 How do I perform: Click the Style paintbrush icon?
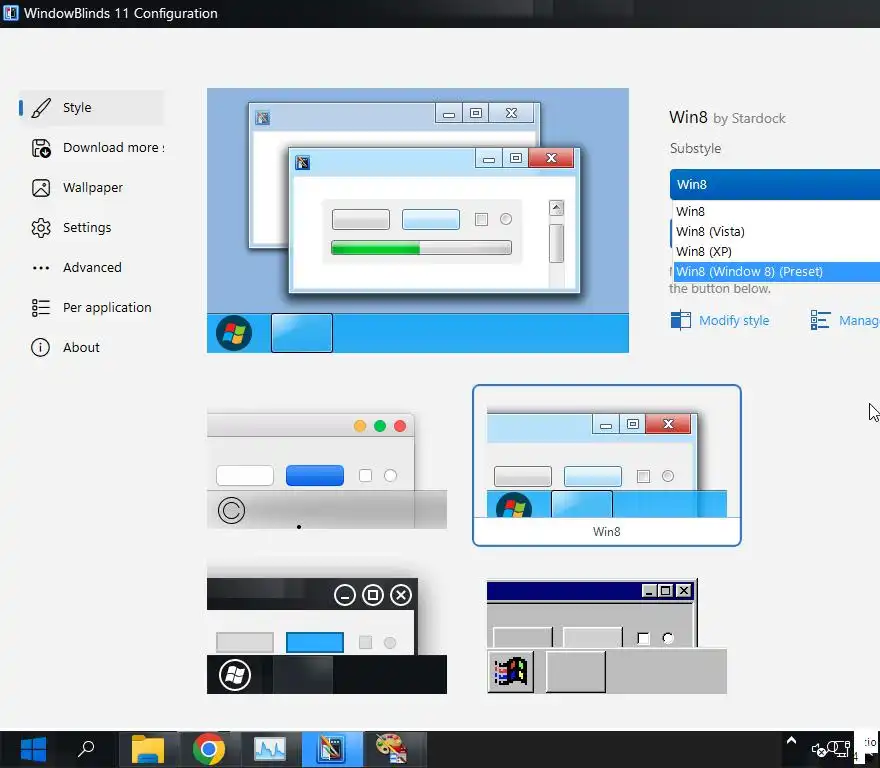pos(41,108)
